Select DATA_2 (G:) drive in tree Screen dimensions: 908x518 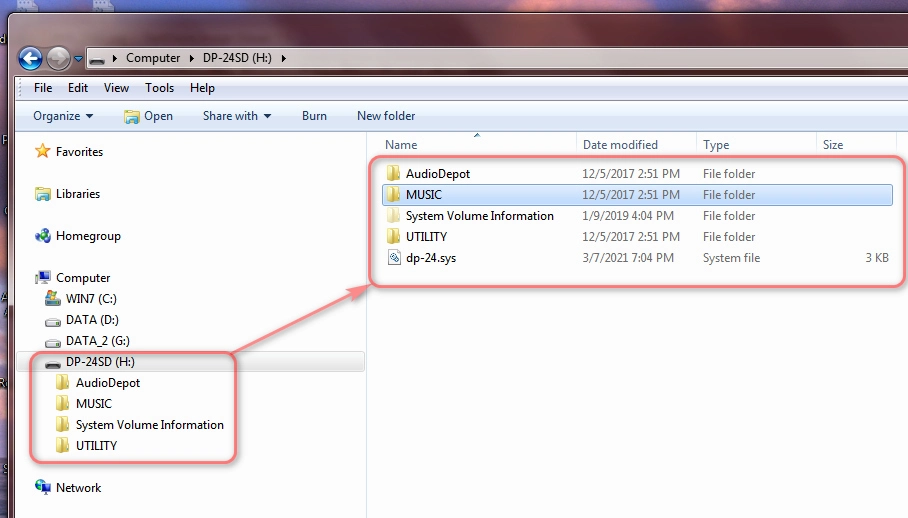click(97, 341)
